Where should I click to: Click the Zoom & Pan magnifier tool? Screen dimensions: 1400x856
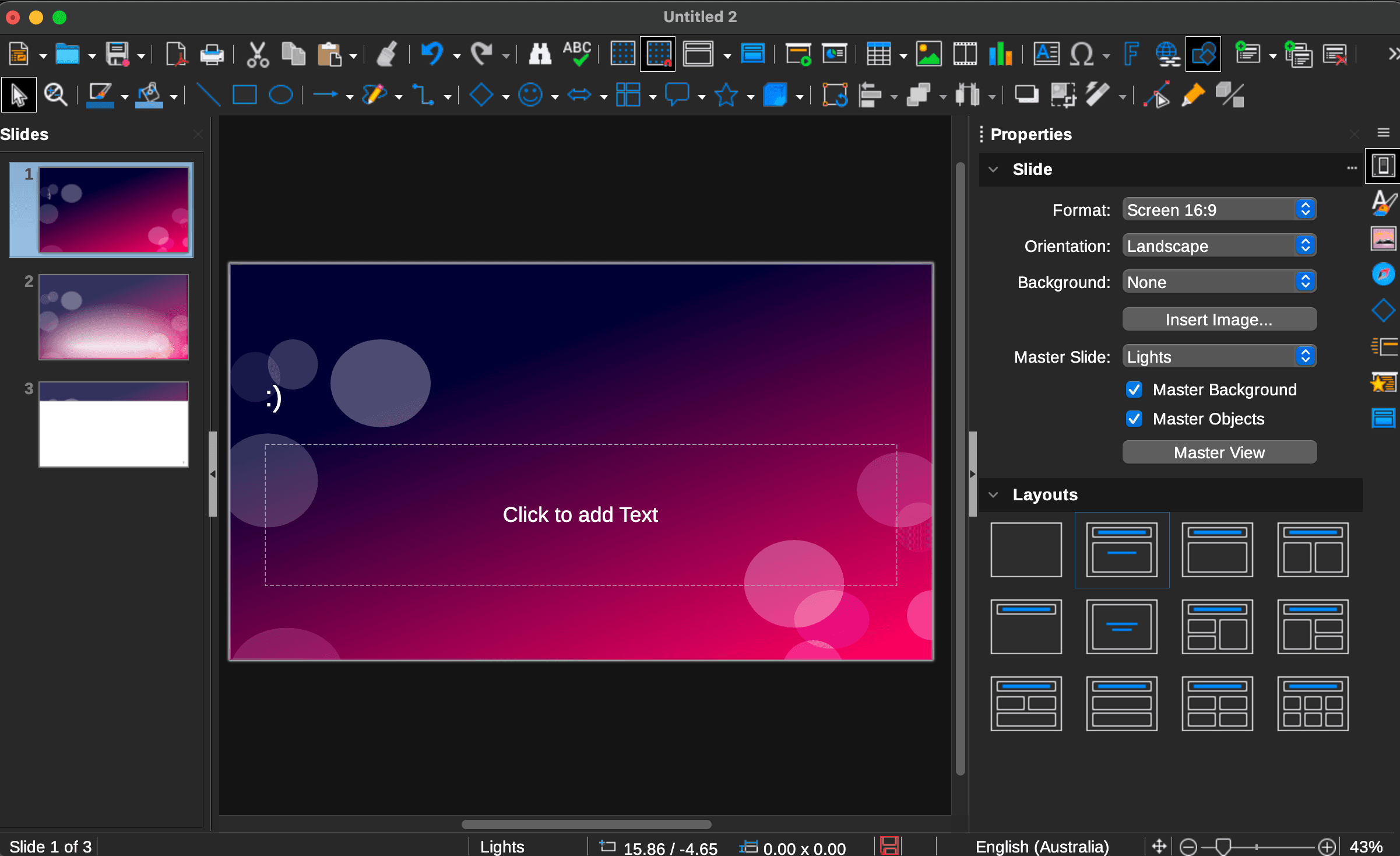pyautogui.click(x=56, y=95)
